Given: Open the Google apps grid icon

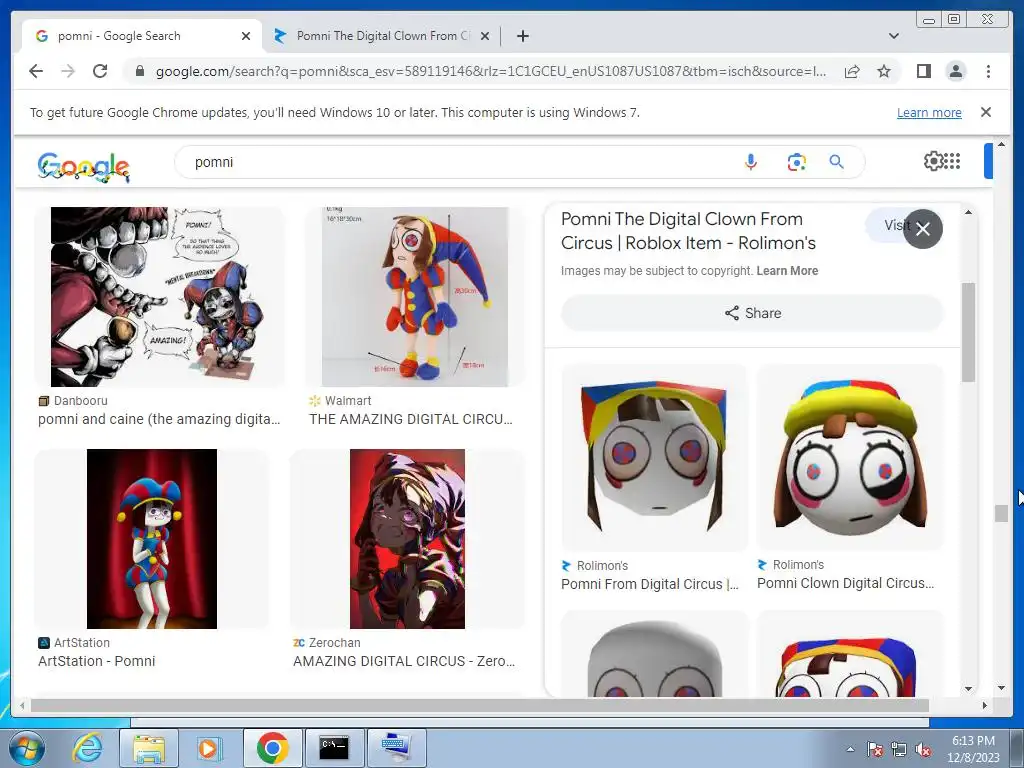Looking at the screenshot, I should (952, 161).
